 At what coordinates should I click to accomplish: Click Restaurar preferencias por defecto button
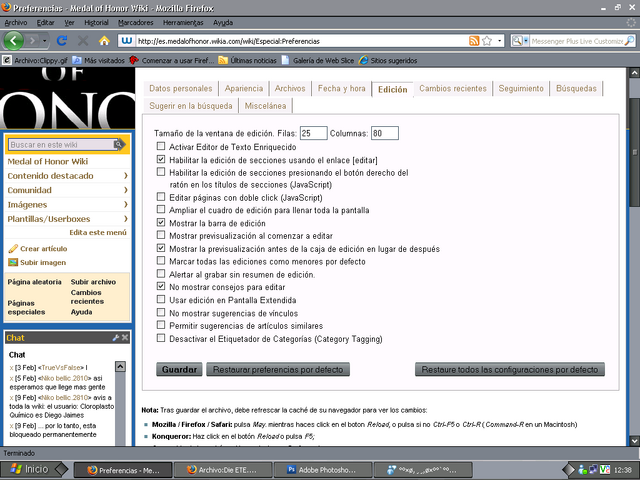278,369
